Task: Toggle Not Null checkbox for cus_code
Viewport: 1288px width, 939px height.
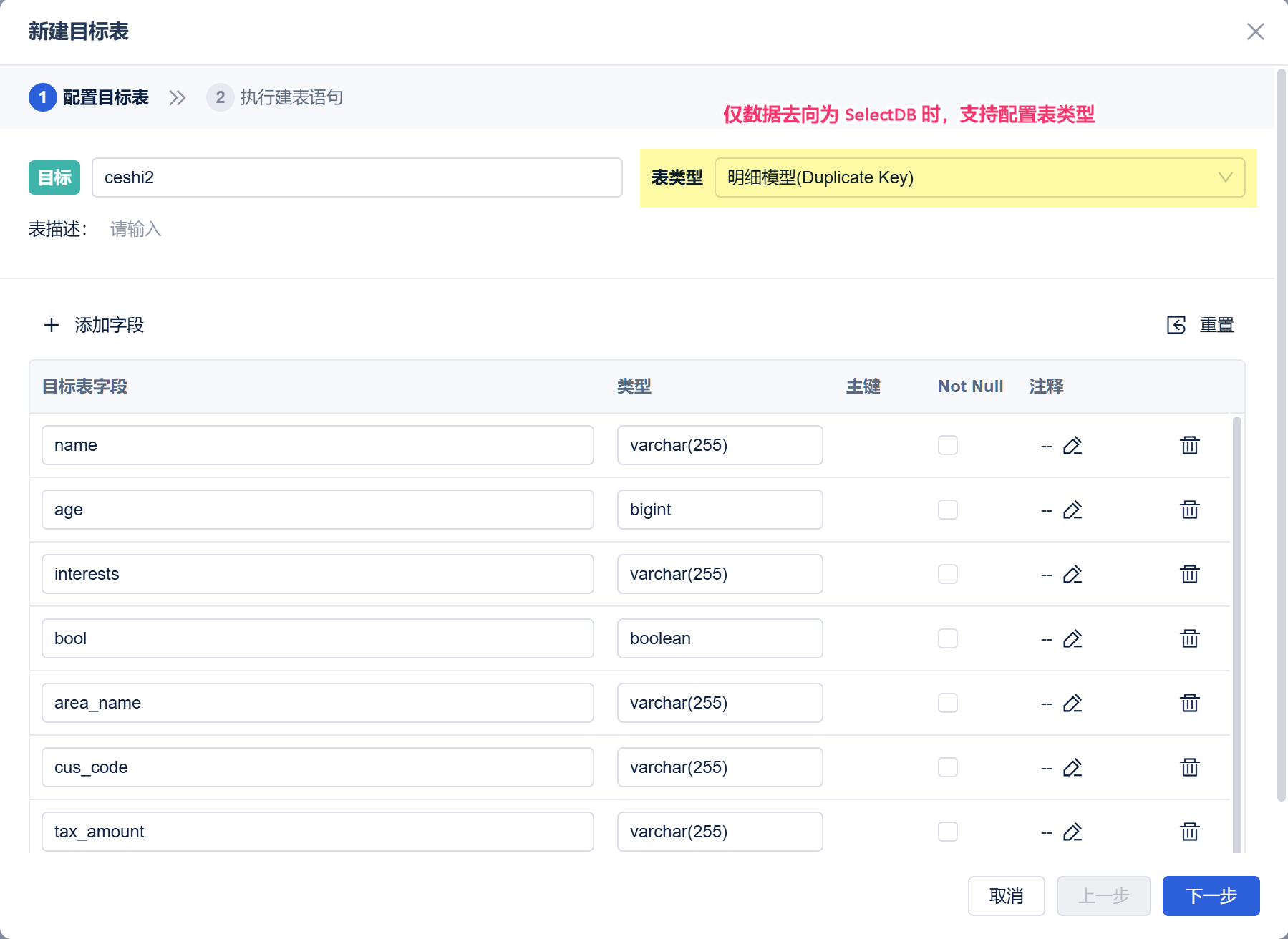Action: tap(948, 767)
